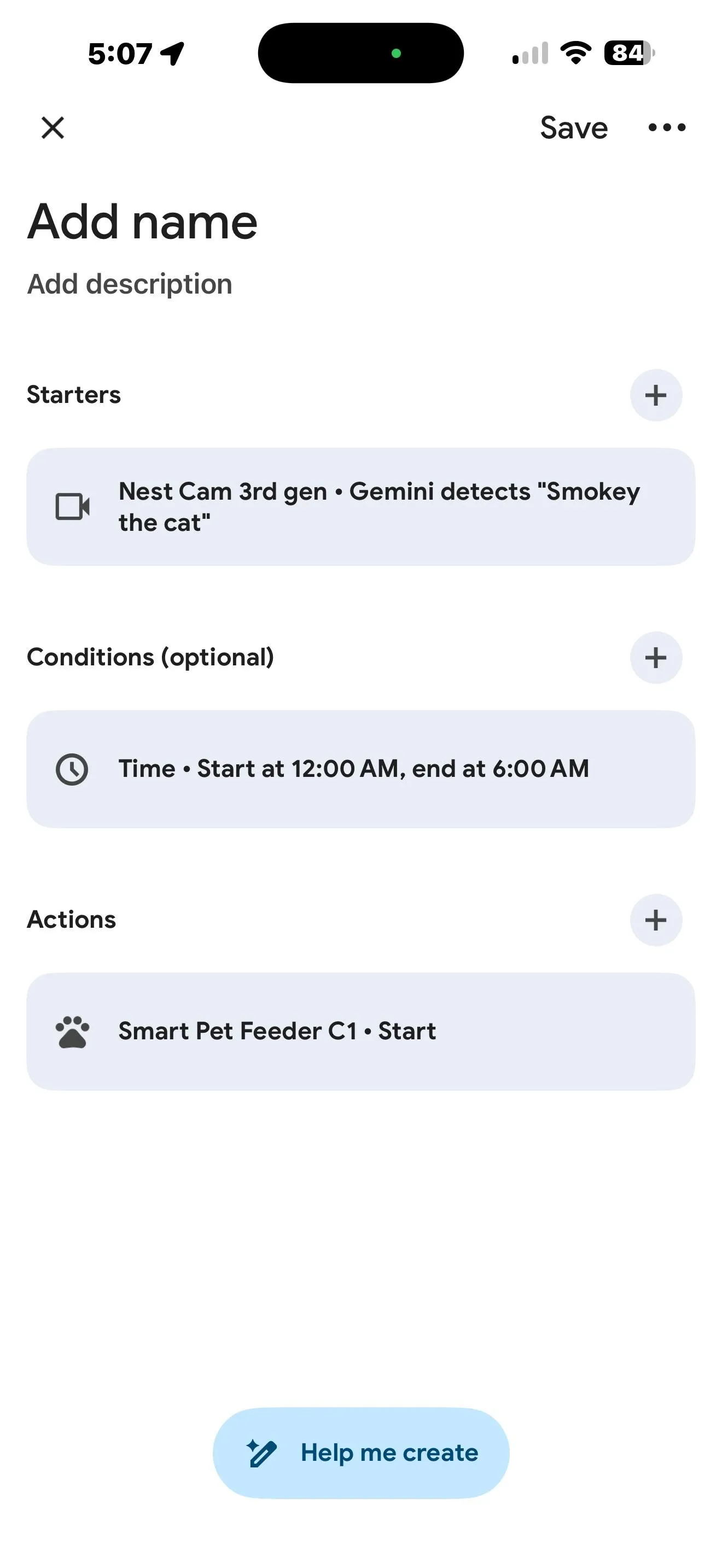Tap the clock icon on Time condition
This screenshot has width=722, height=1568.
coord(72,769)
